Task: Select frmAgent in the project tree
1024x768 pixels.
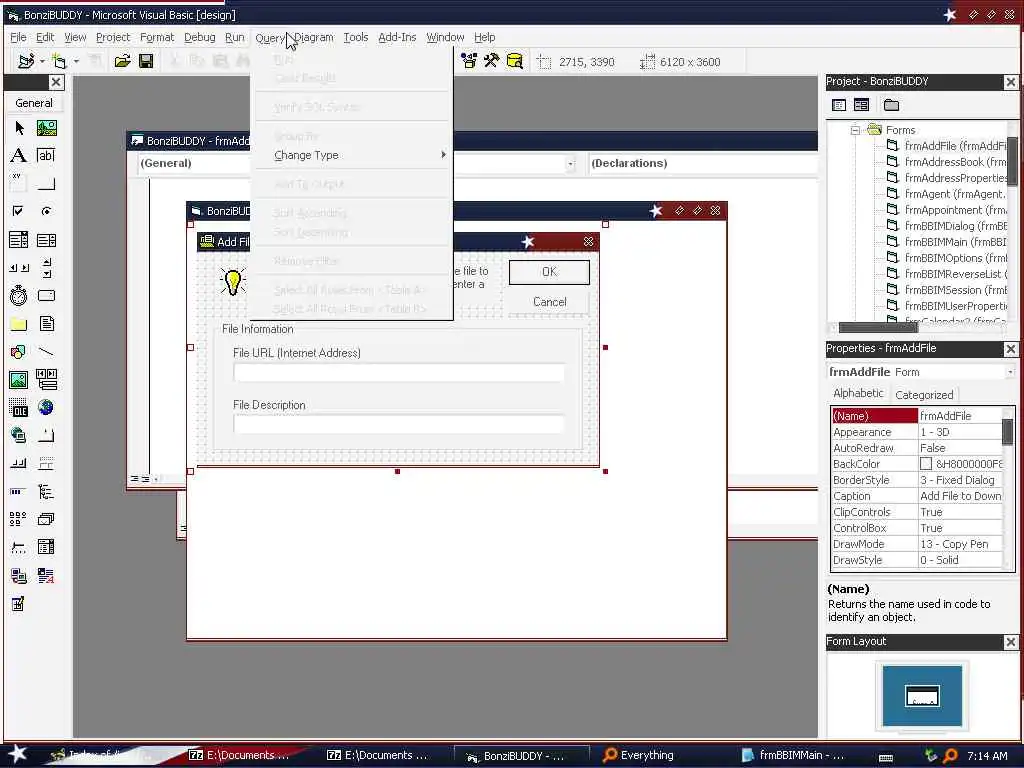Action: click(946, 194)
